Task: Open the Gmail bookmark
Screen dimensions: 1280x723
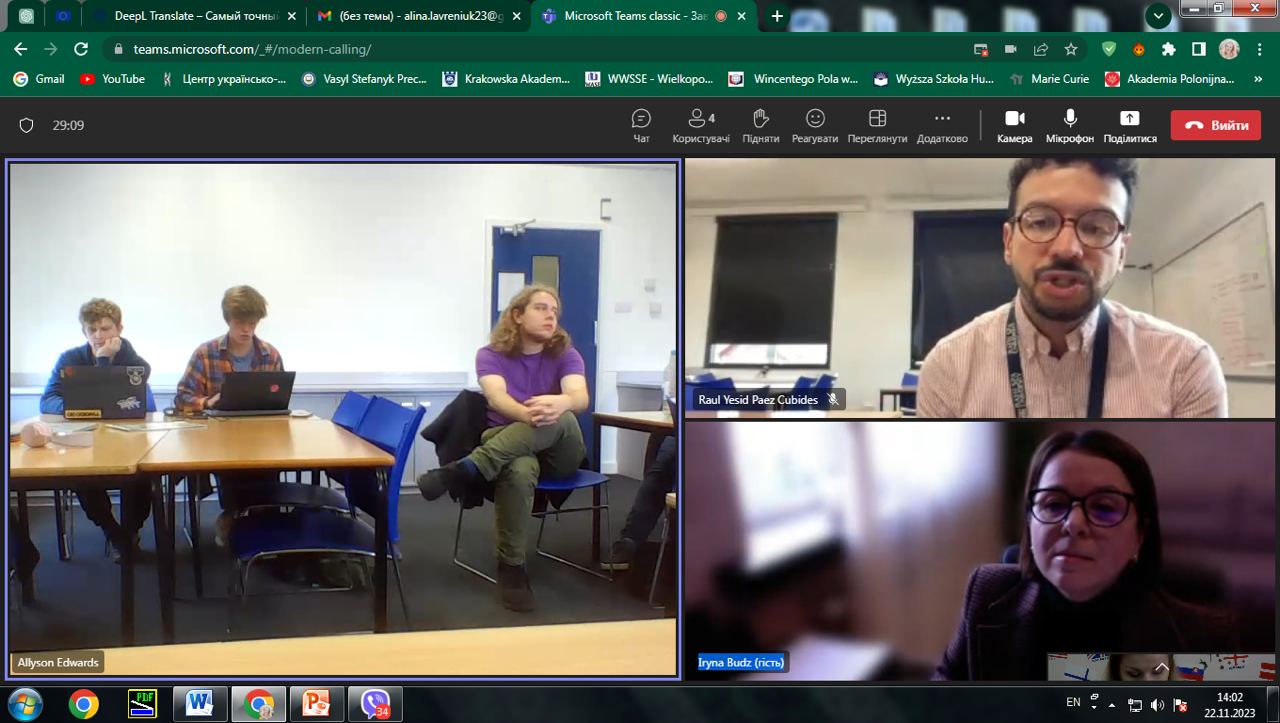Action: pyautogui.click(x=39, y=79)
